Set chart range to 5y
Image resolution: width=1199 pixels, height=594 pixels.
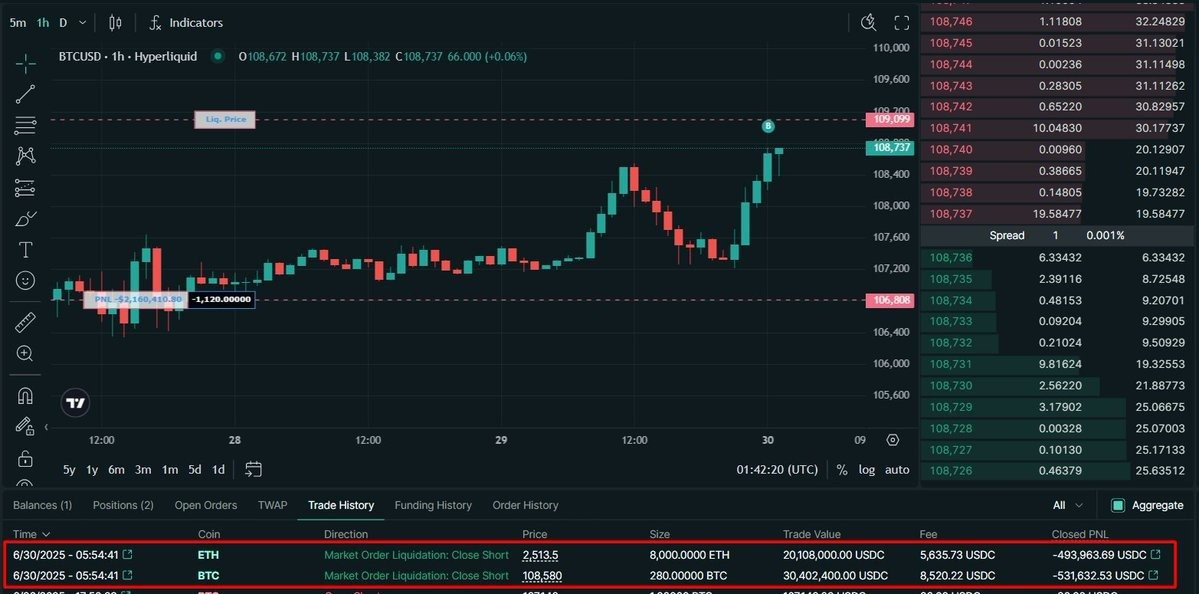point(70,470)
